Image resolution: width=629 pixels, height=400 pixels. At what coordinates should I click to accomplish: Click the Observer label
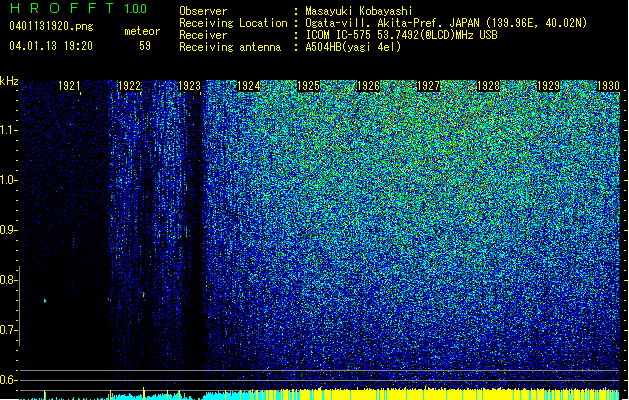click(203, 11)
